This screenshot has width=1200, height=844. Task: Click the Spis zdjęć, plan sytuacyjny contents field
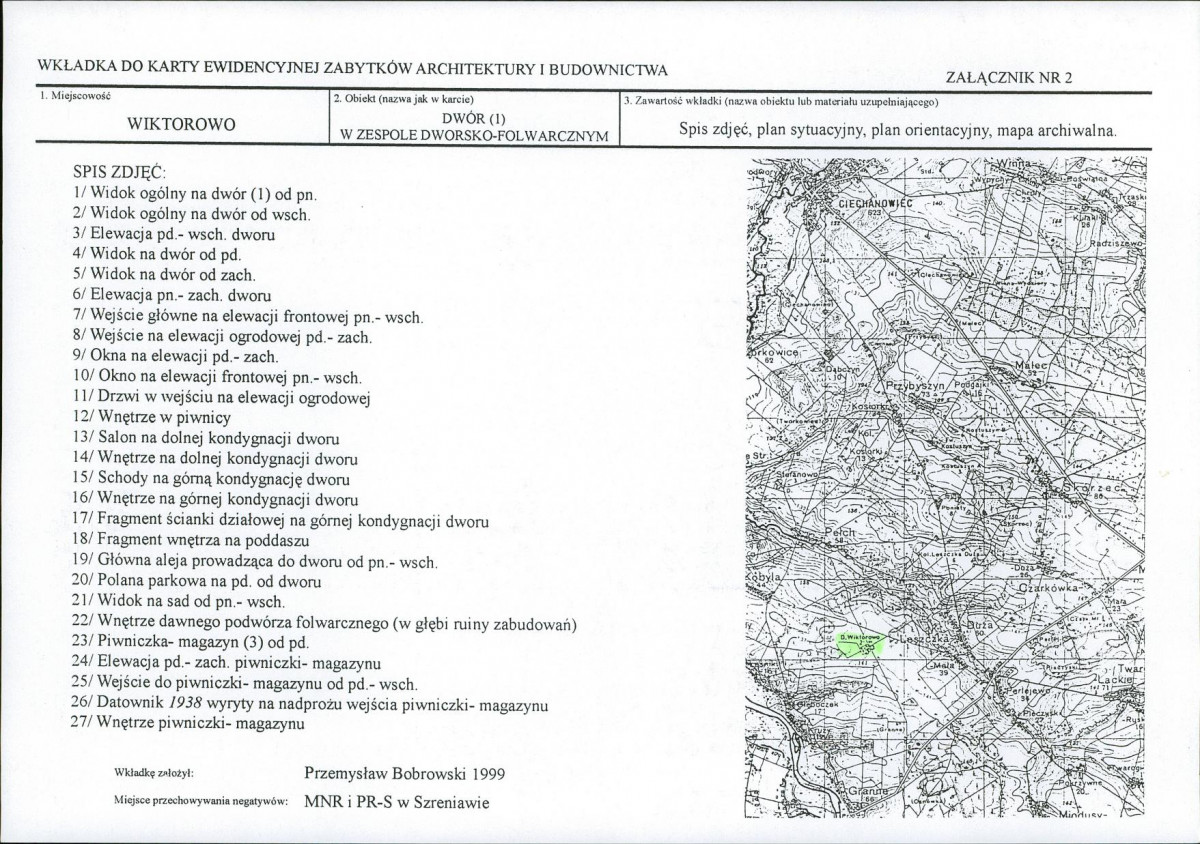point(897,130)
